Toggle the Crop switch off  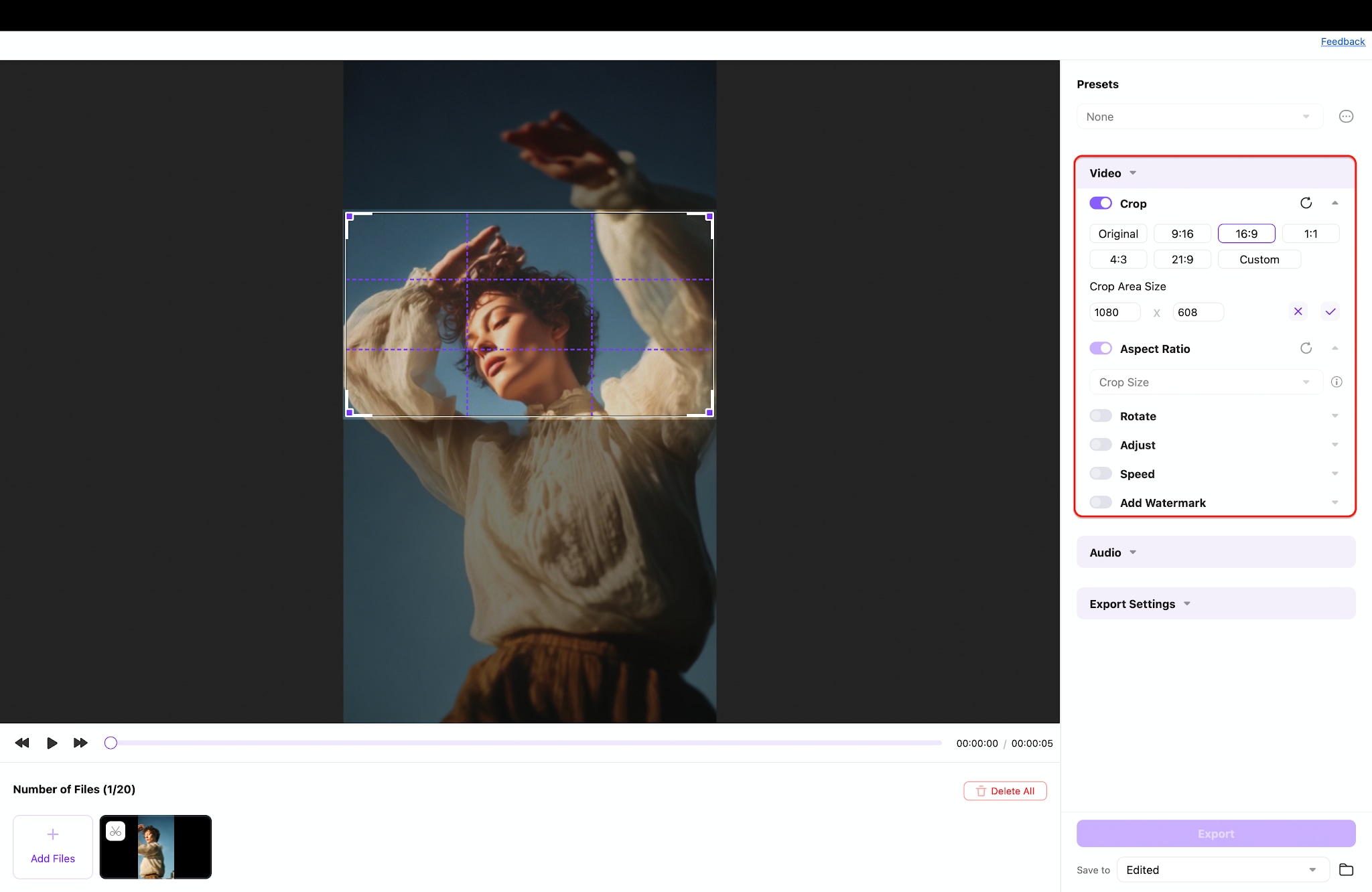(1101, 203)
